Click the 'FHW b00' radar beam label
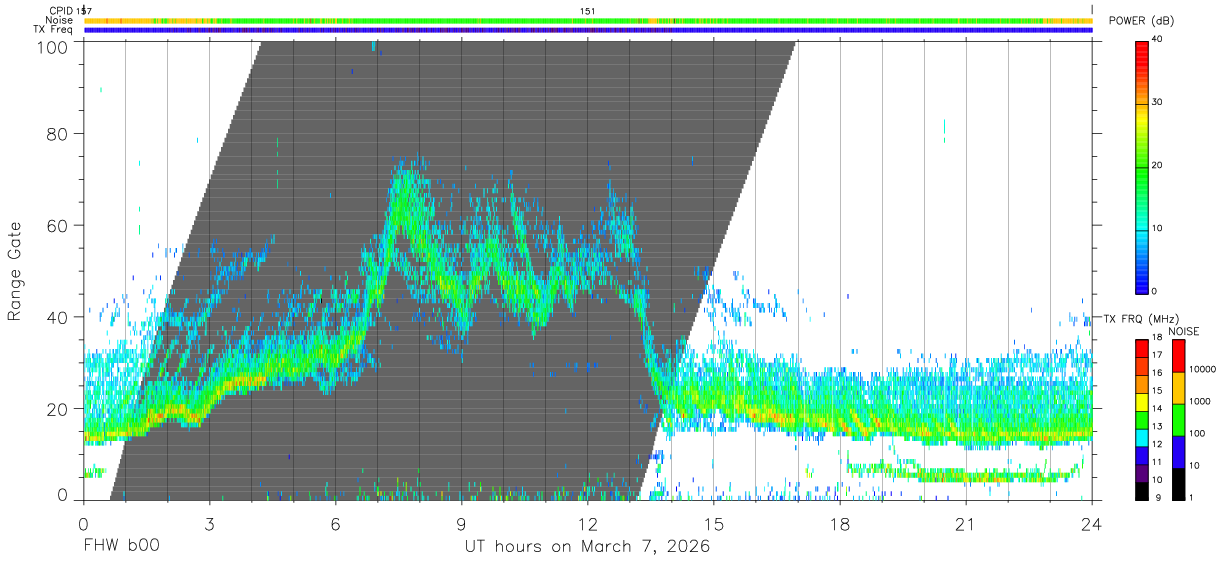Image resolution: width=1228 pixels, height=567 pixels. (x=120, y=547)
